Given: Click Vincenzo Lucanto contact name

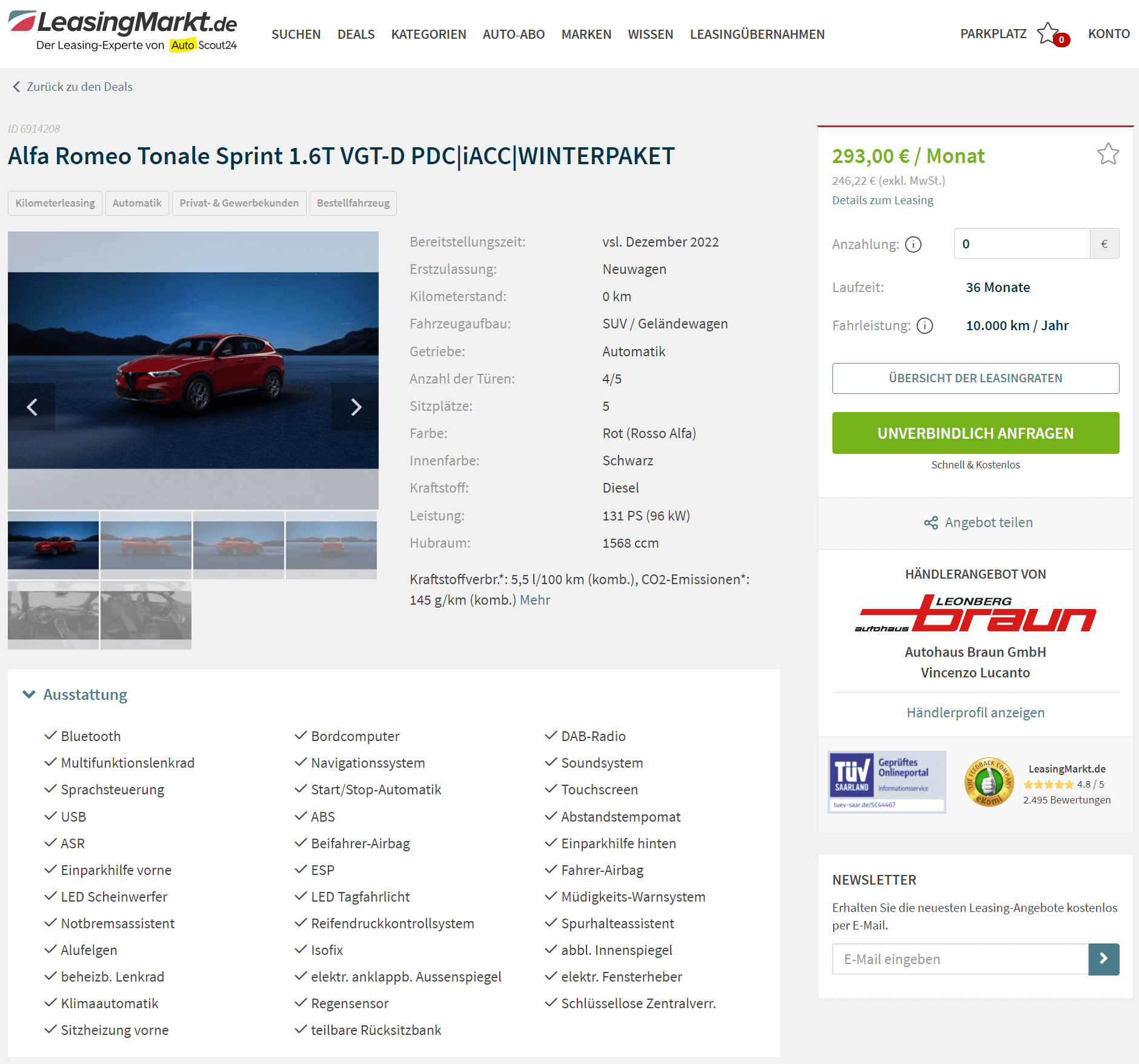Looking at the screenshot, I should 975,673.
